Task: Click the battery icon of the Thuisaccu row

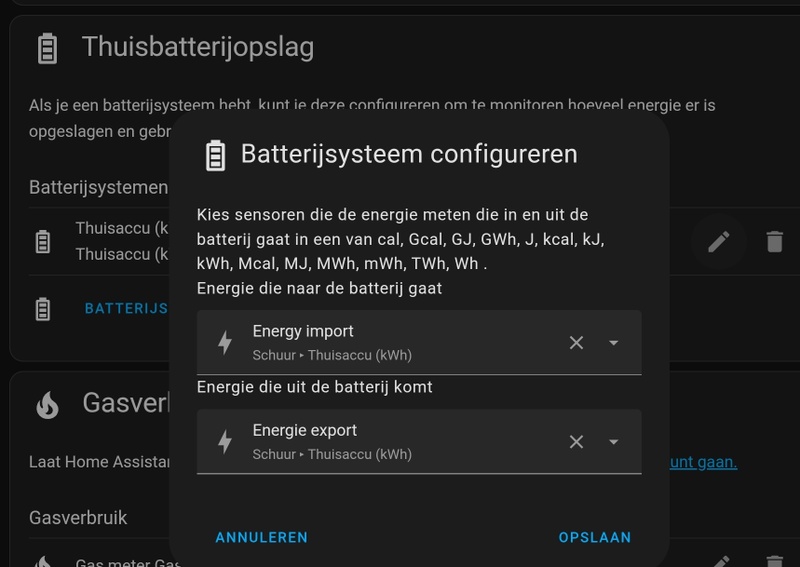Action: pyautogui.click(x=42, y=241)
